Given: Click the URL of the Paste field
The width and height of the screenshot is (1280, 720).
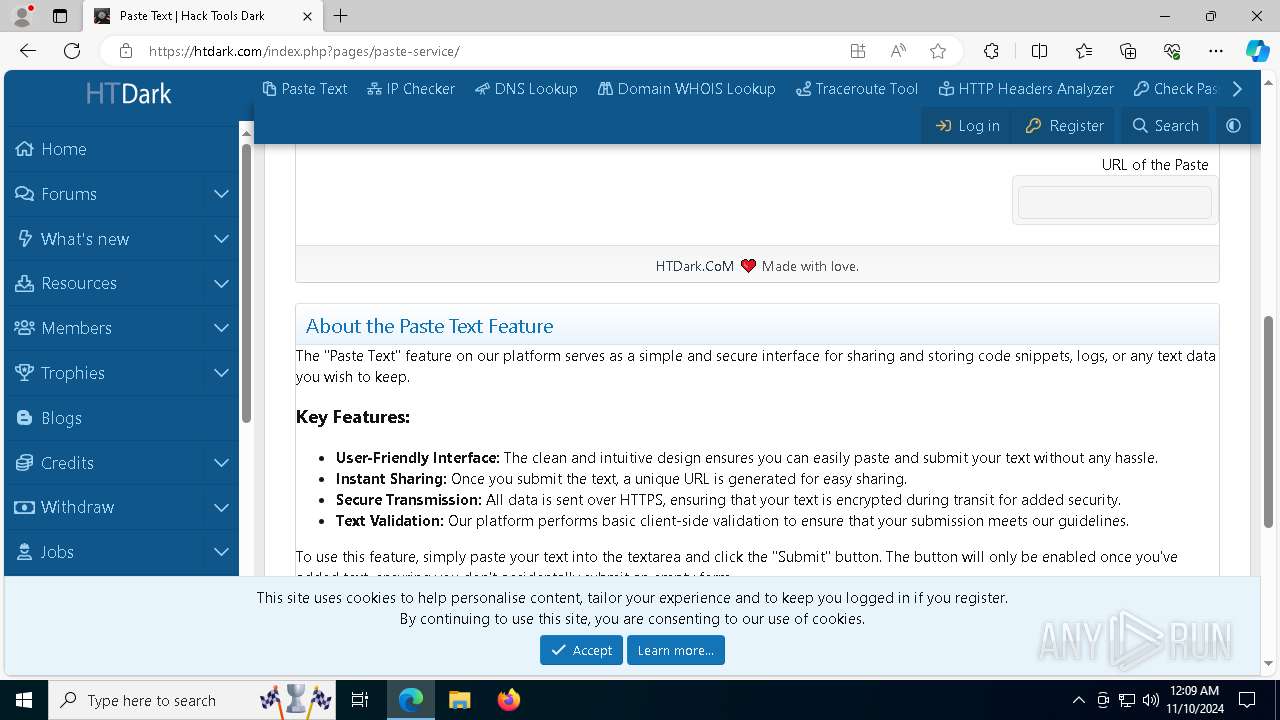Looking at the screenshot, I should (x=1115, y=202).
